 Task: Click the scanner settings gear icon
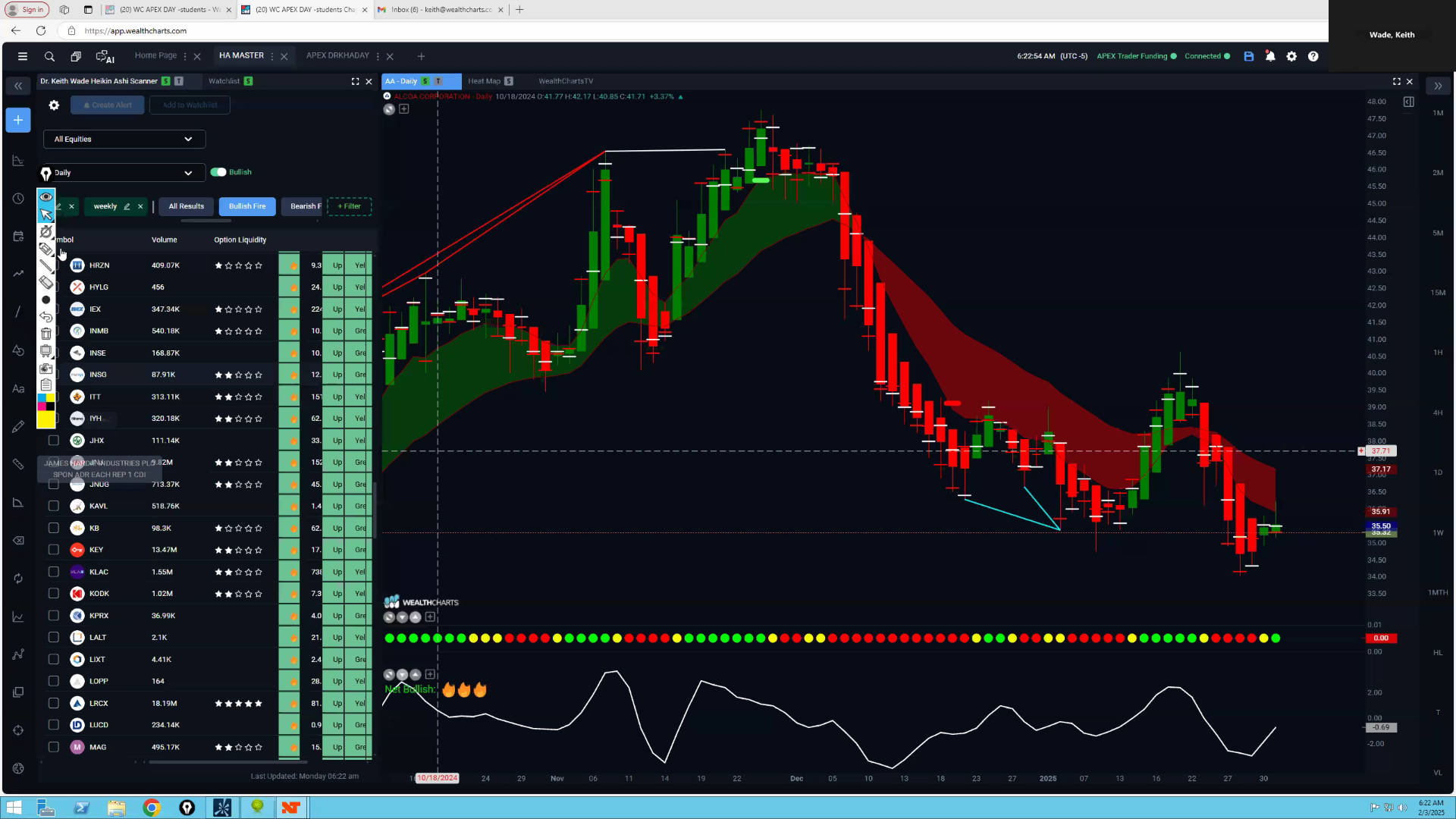pyautogui.click(x=54, y=105)
